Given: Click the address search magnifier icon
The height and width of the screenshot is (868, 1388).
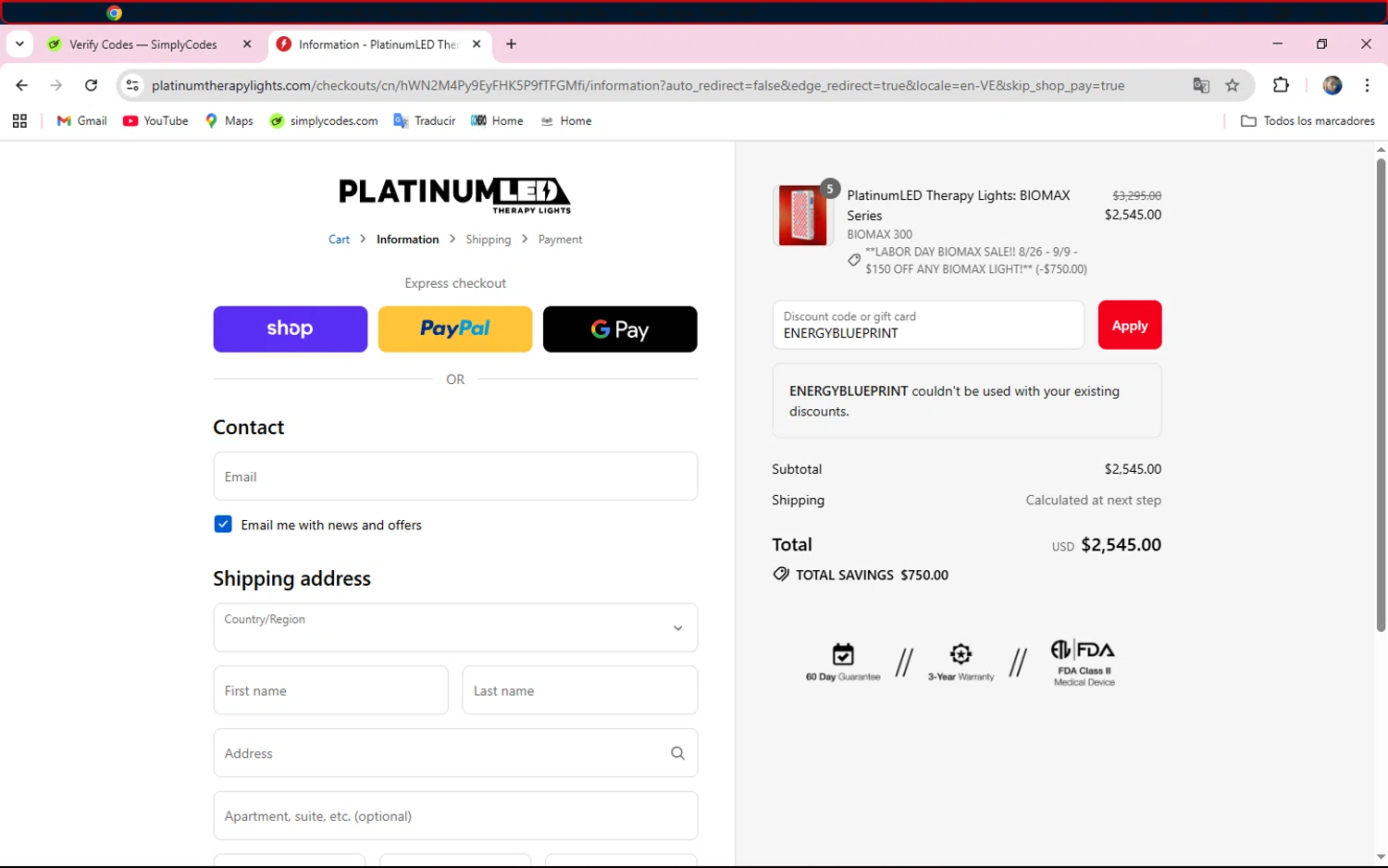Looking at the screenshot, I should [x=677, y=753].
